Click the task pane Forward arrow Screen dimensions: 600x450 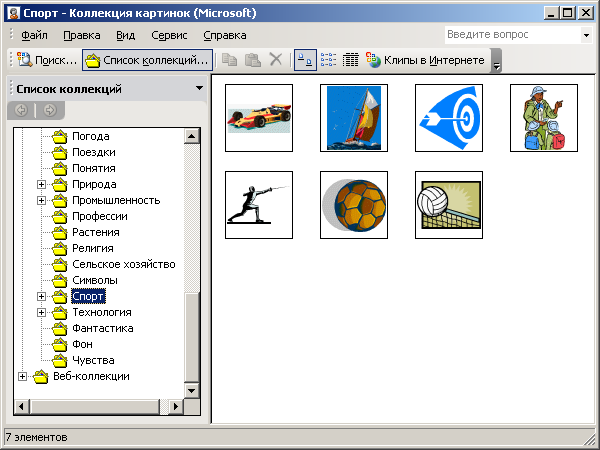(x=50, y=110)
